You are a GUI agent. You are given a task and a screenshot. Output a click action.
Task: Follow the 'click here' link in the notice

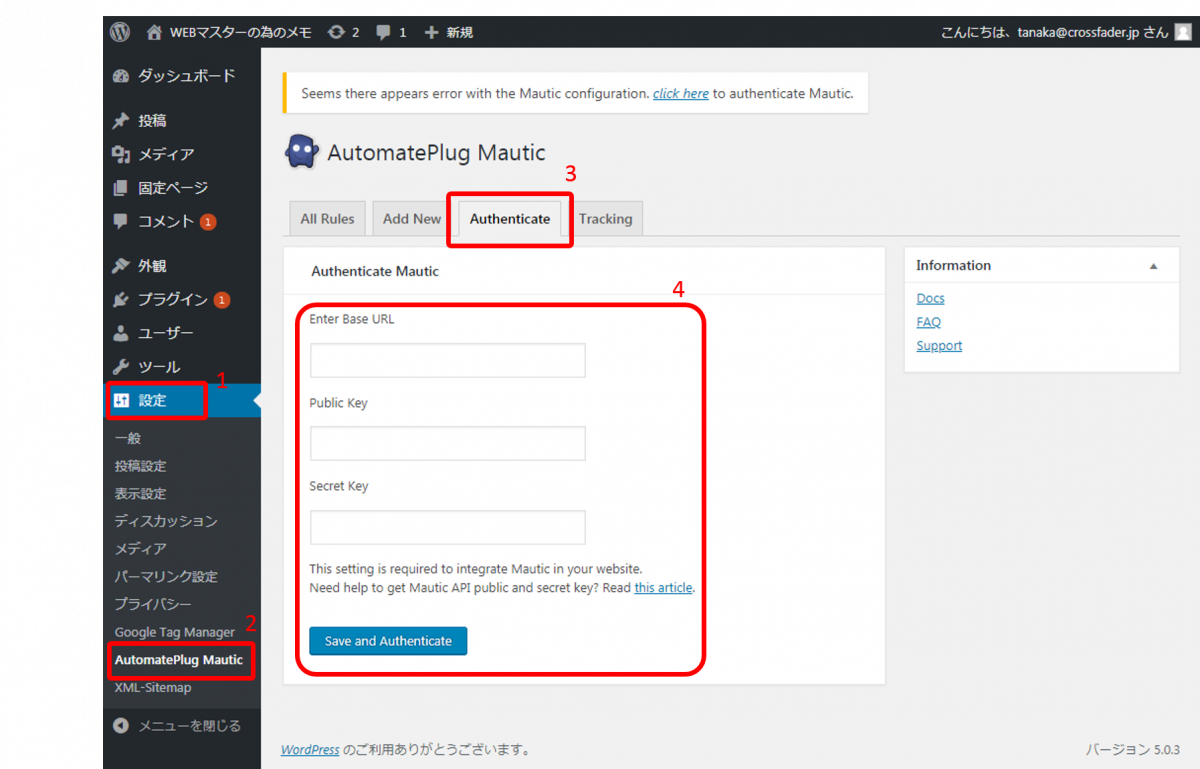tap(680, 94)
